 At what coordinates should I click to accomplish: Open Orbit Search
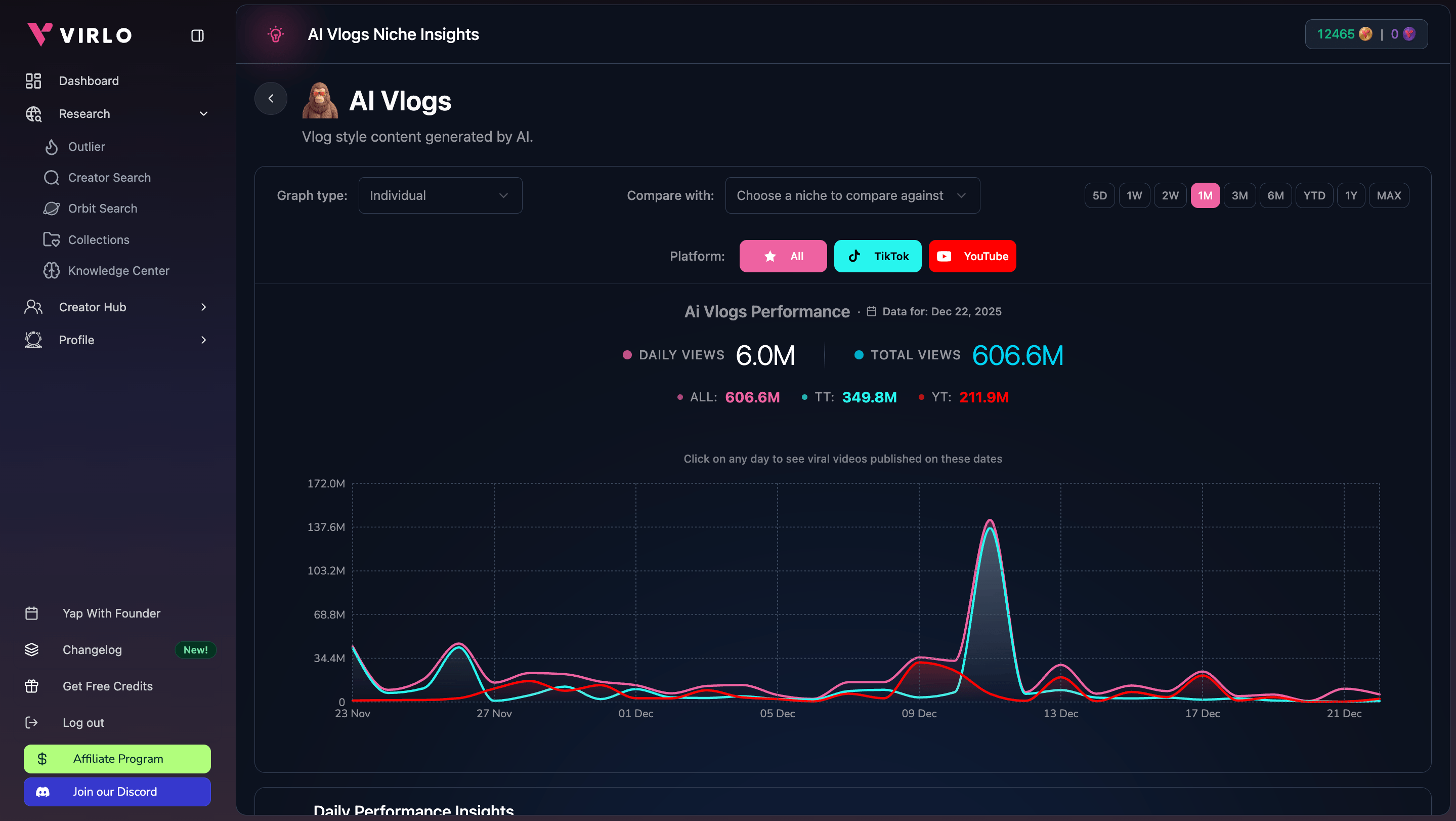[103, 208]
